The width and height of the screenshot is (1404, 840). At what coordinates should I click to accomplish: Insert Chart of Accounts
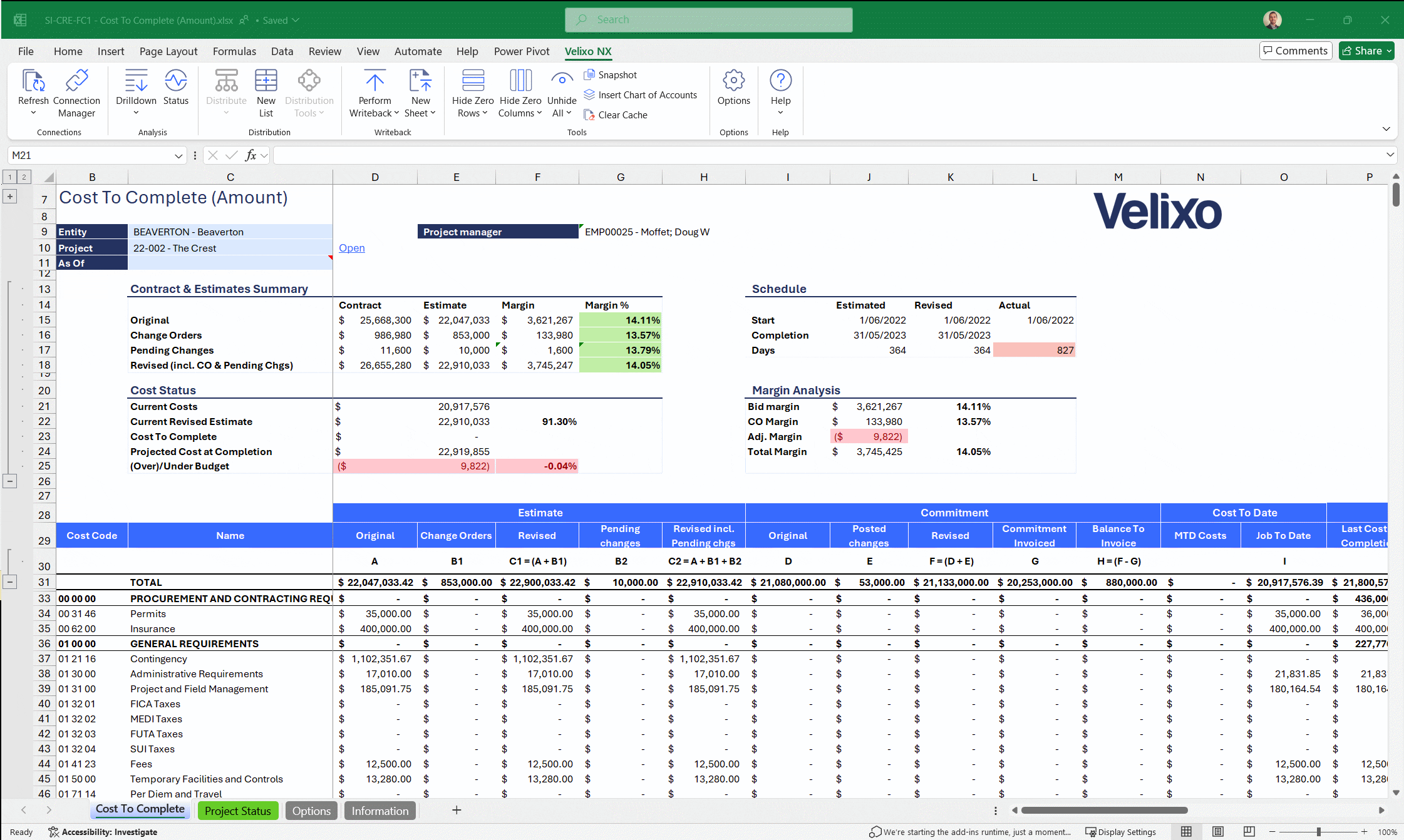coord(641,95)
